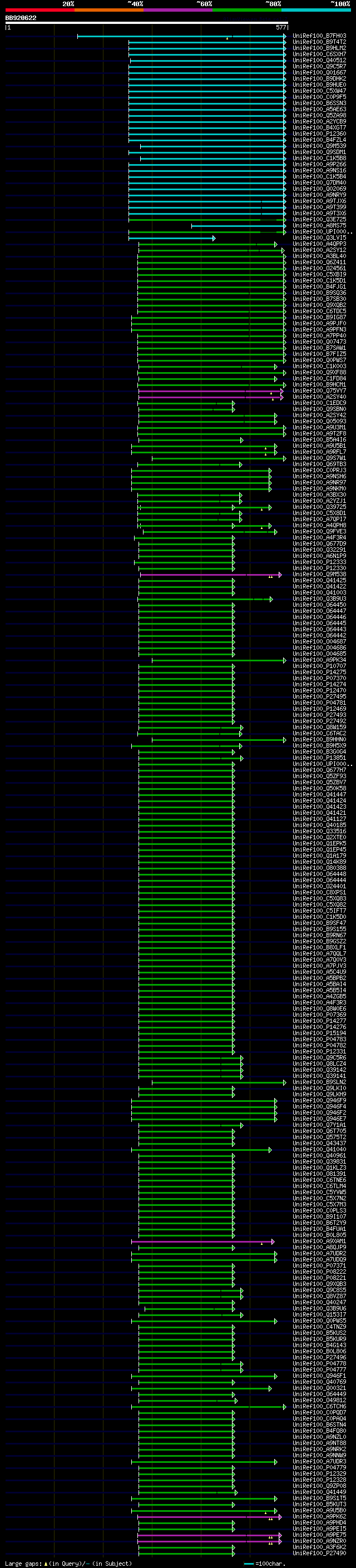The height and width of the screenshot is (1568, 356).
Task: Select the UniRef100_A7UDR3 label
Action: pos(319,1461)
